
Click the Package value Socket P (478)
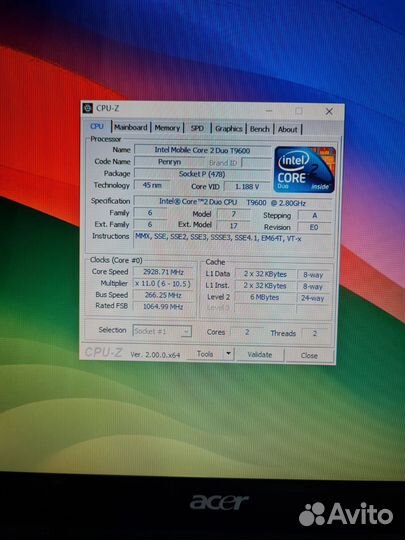[x=202, y=174]
